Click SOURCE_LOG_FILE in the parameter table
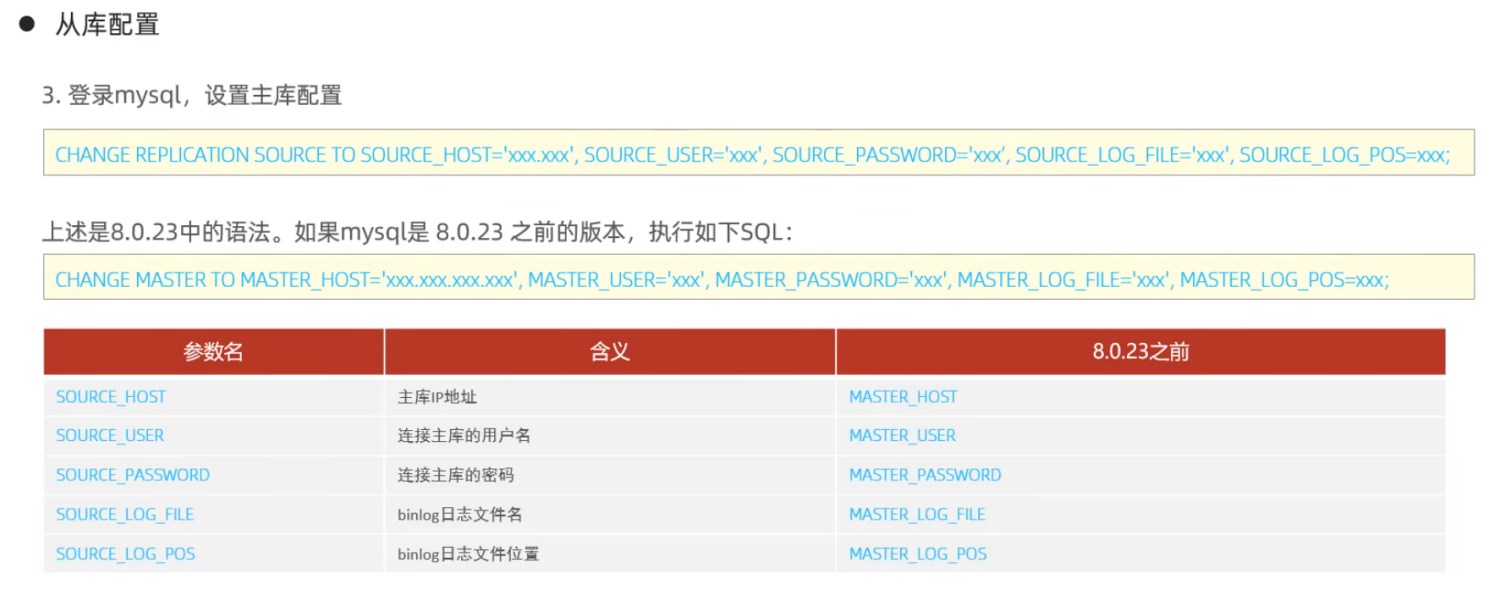 pyautogui.click(x=125, y=514)
